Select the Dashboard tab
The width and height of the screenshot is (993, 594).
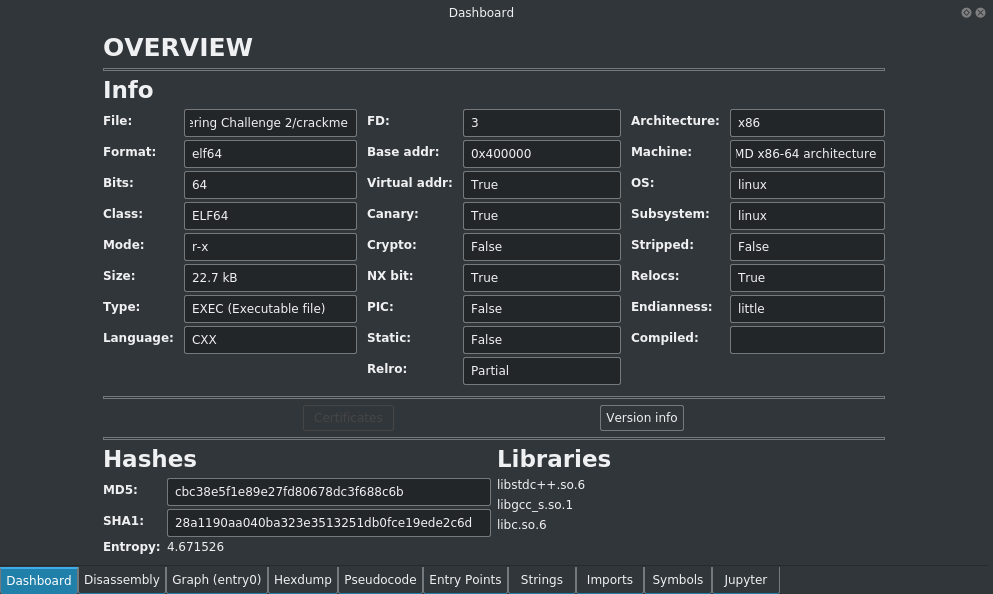coord(39,580)
